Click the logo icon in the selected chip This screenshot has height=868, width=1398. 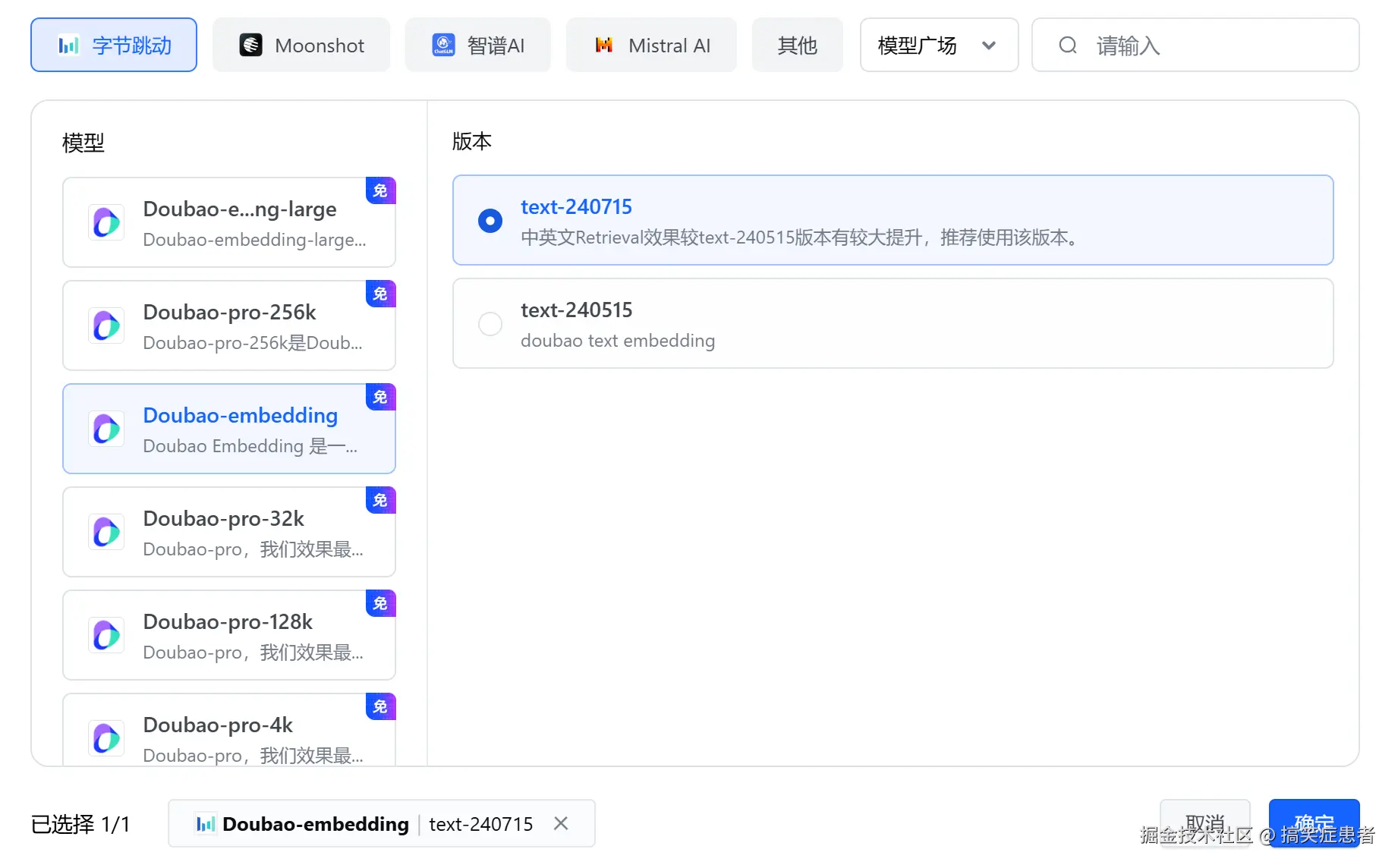(x=206, y=824)
